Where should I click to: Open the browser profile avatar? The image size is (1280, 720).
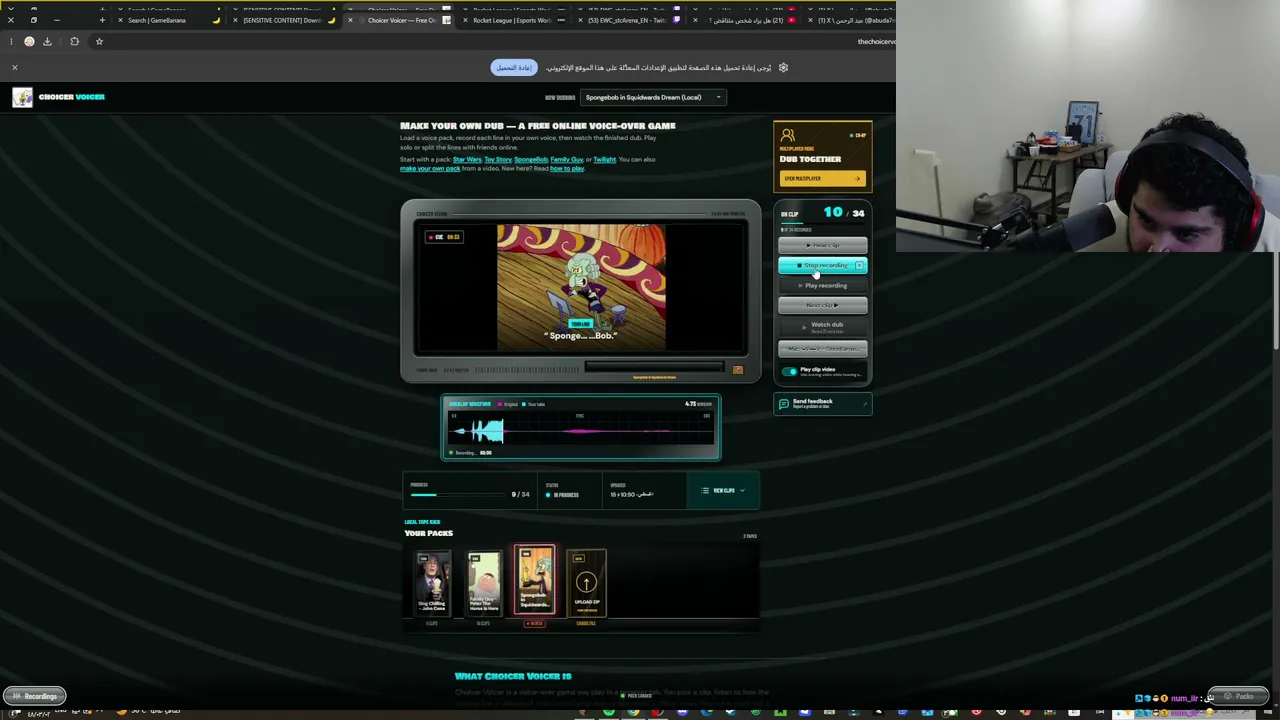click(x=29, y=41)
